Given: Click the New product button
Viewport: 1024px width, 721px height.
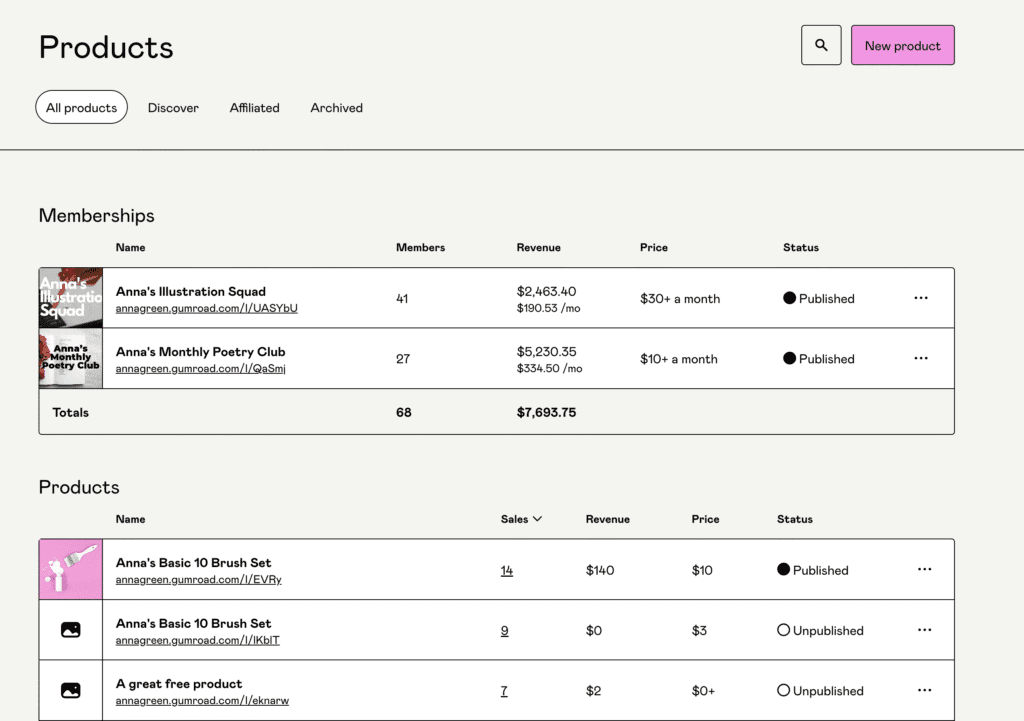Looking at the screenshot, I should (x=902, y=44).
